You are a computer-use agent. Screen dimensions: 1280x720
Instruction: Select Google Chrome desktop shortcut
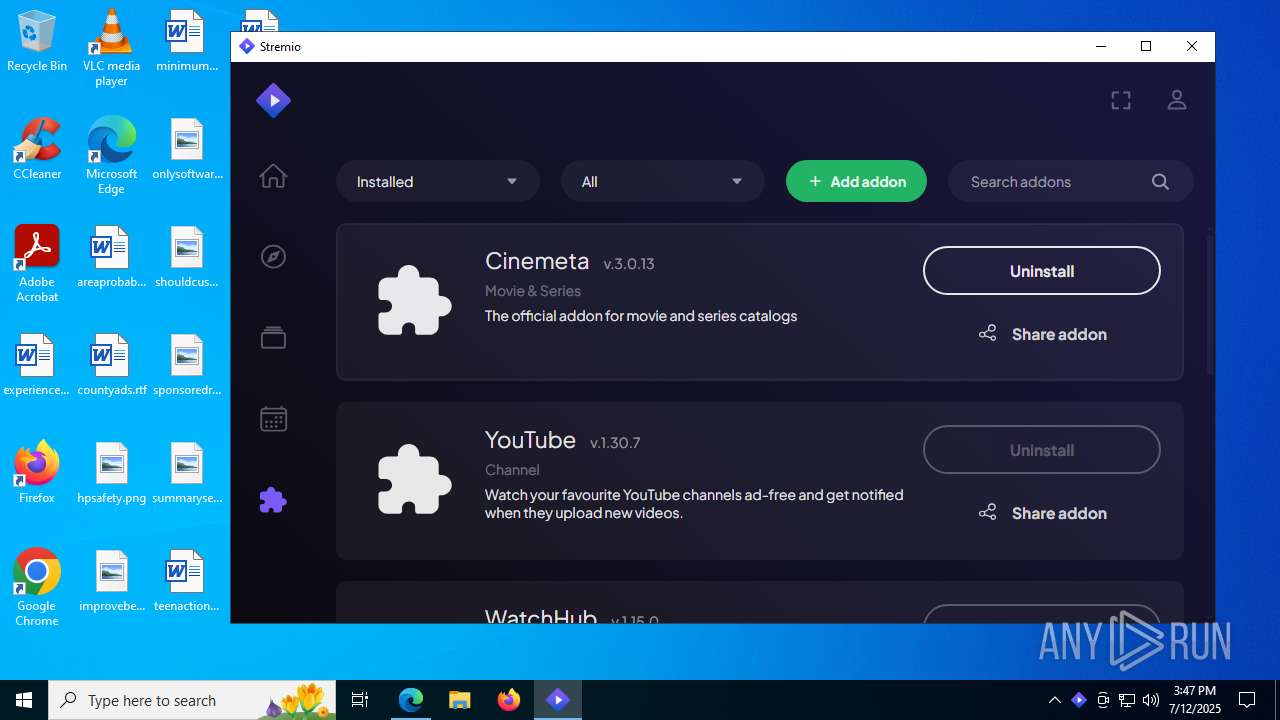[37, 588]
